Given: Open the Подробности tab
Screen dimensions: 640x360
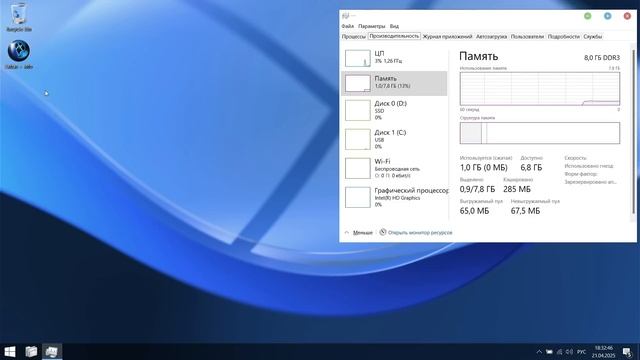Looking at the screenshot, I should coord(564,37).
